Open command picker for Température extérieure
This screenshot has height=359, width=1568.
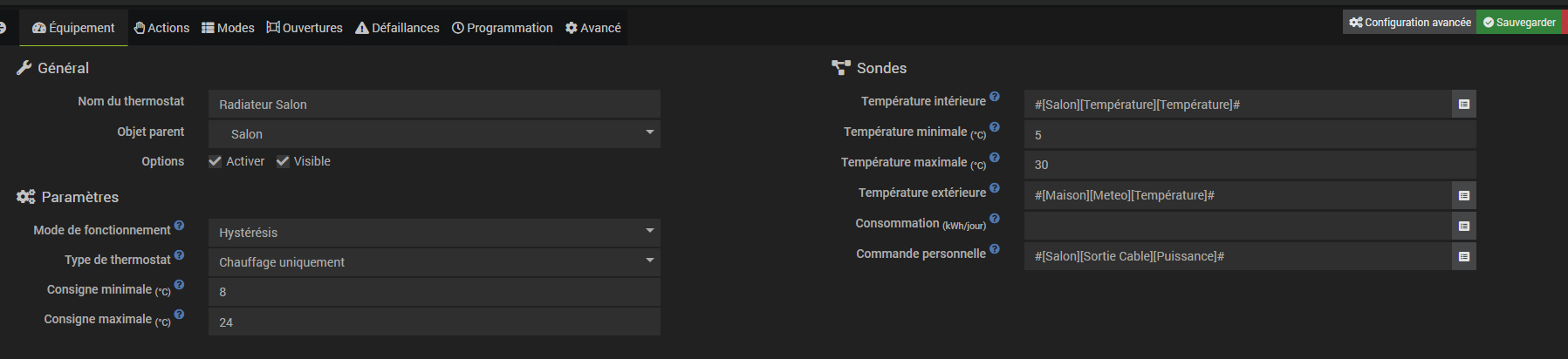click(x=1463, y=195)
